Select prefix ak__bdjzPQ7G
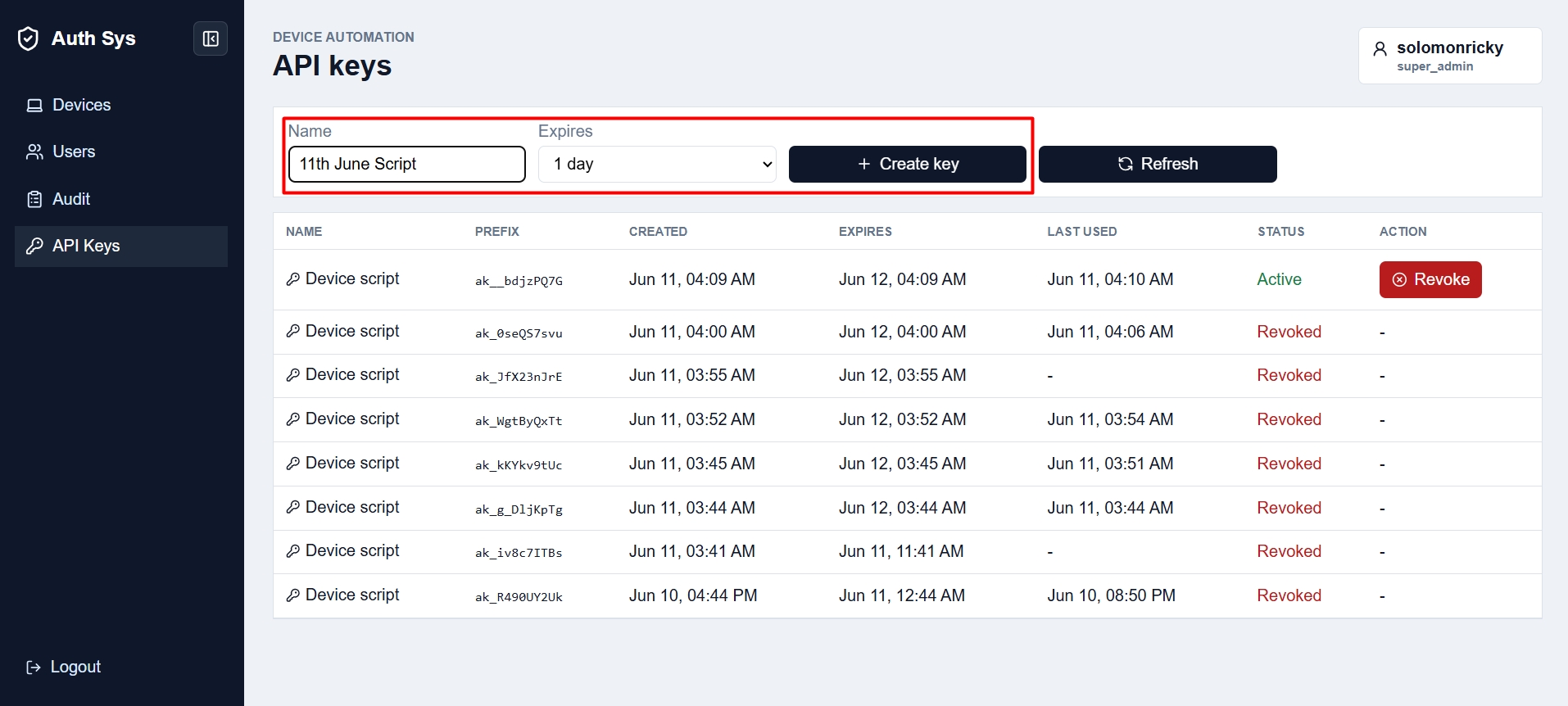 tap(519, 281)
